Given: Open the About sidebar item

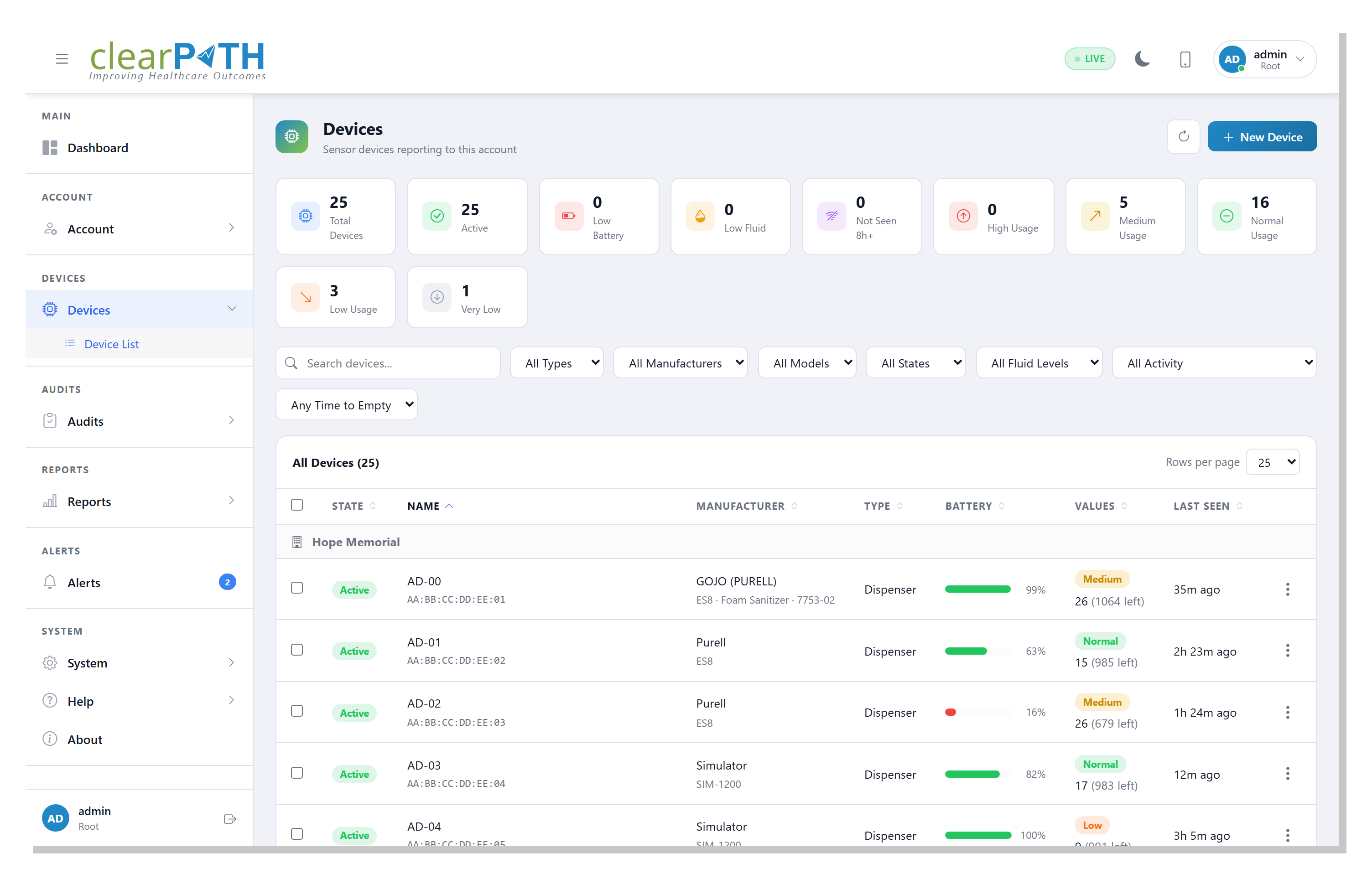Looking at the screenshot, I should 139,739.
